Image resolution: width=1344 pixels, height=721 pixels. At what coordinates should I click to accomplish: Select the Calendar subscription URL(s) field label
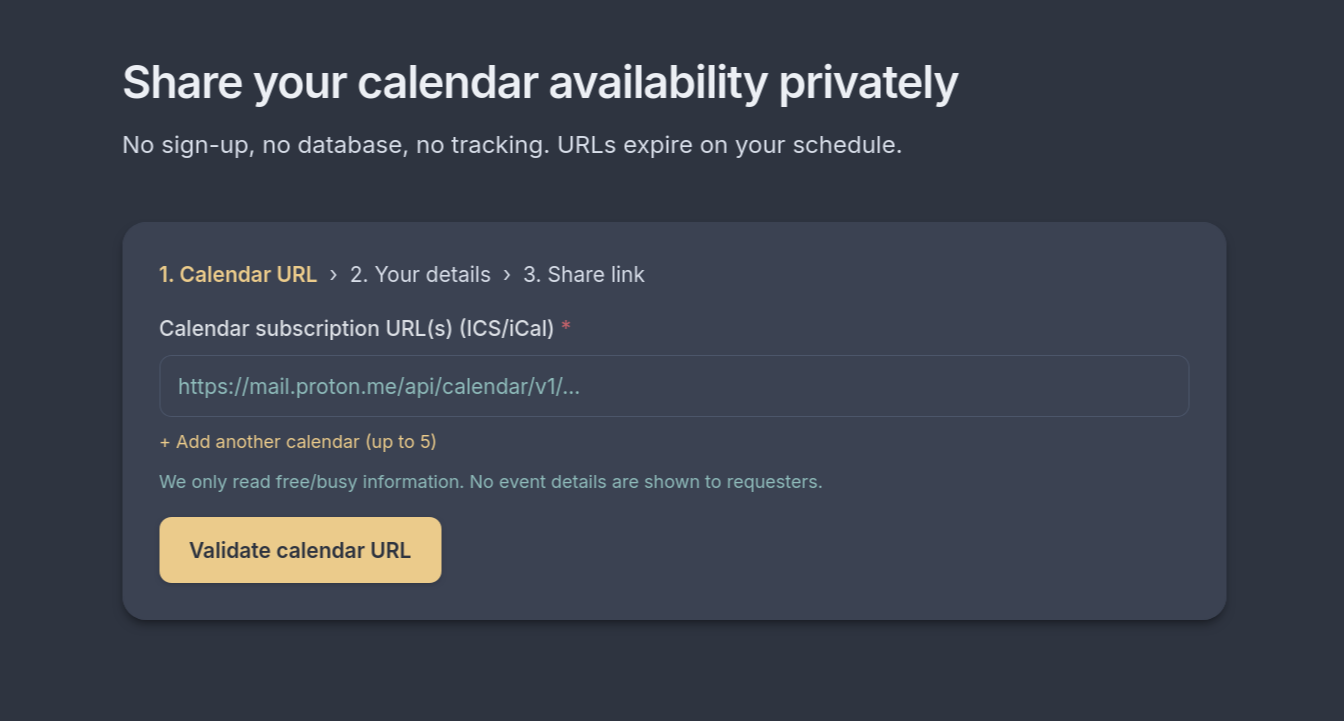click(355, 328)
